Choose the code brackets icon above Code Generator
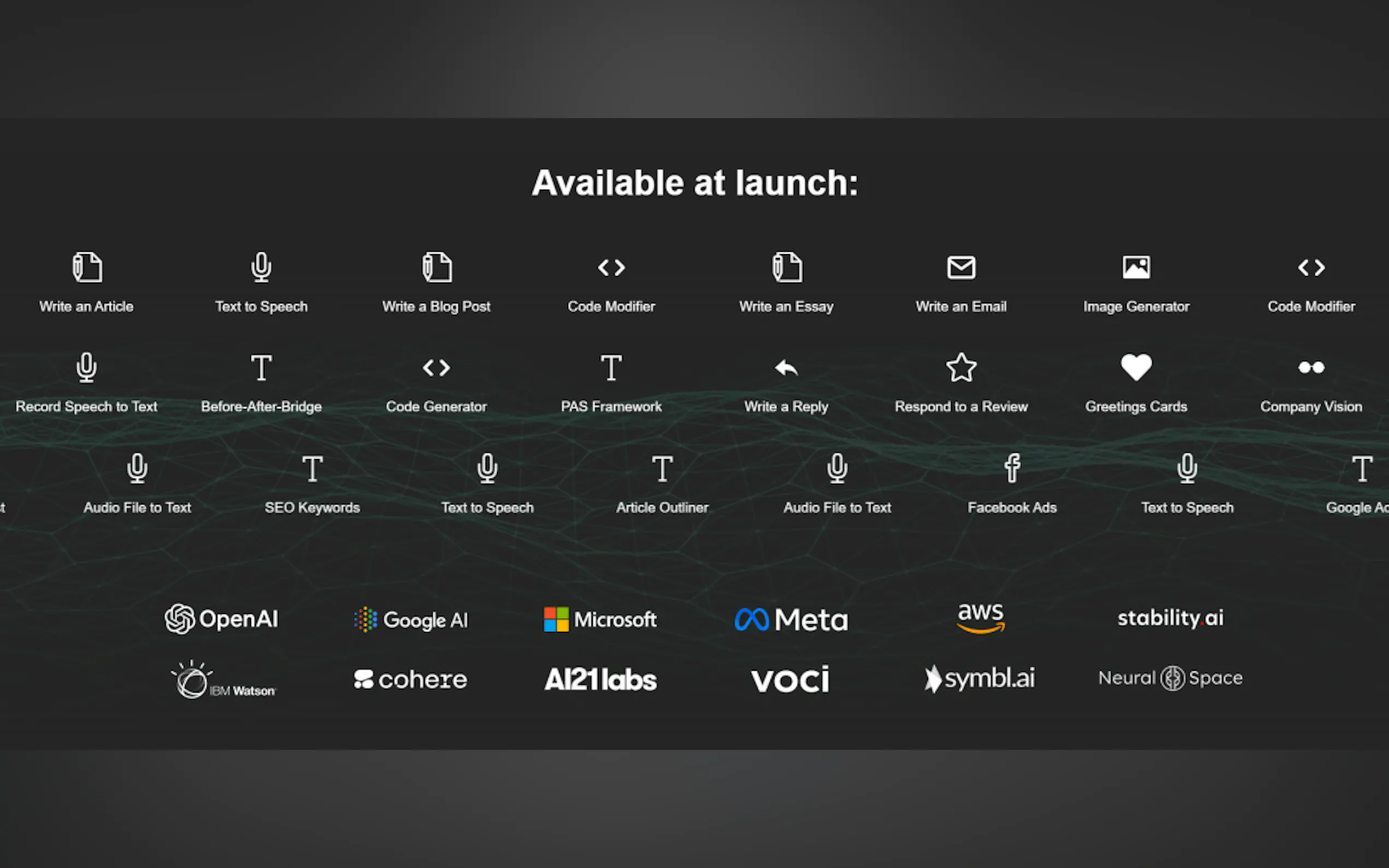The image size is (1389, 868). tap(436, 367)
